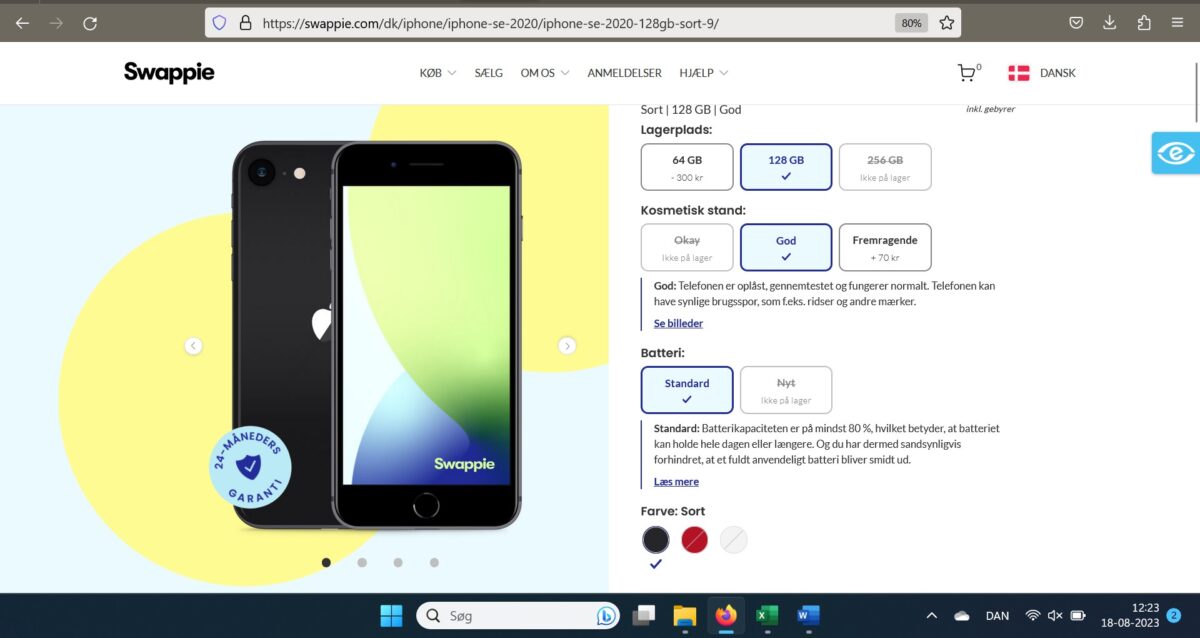Open the e-mærket trust badge widget

tap(1175, 153)
